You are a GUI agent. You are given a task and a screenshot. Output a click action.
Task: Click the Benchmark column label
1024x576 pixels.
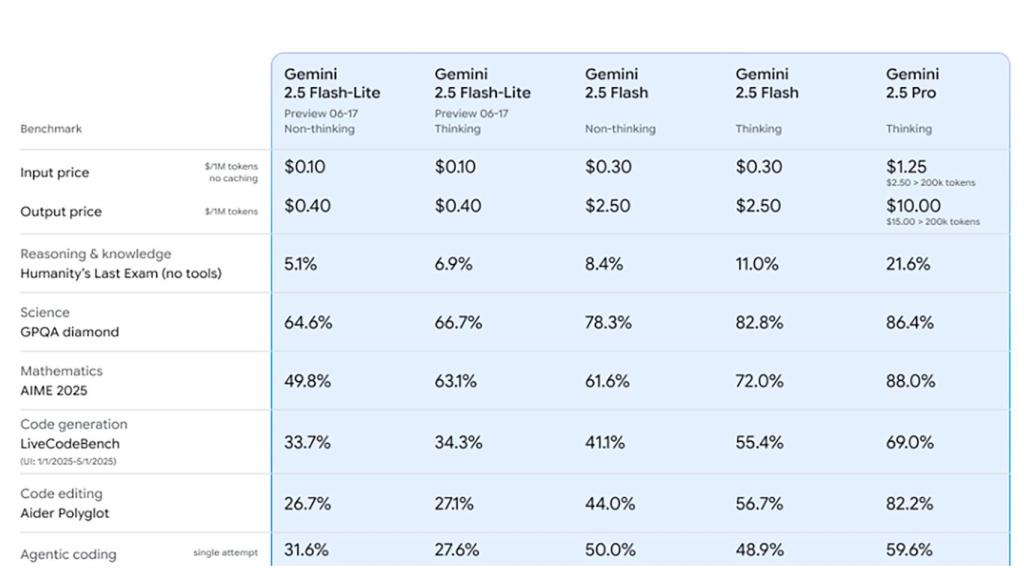coord(51,129)
